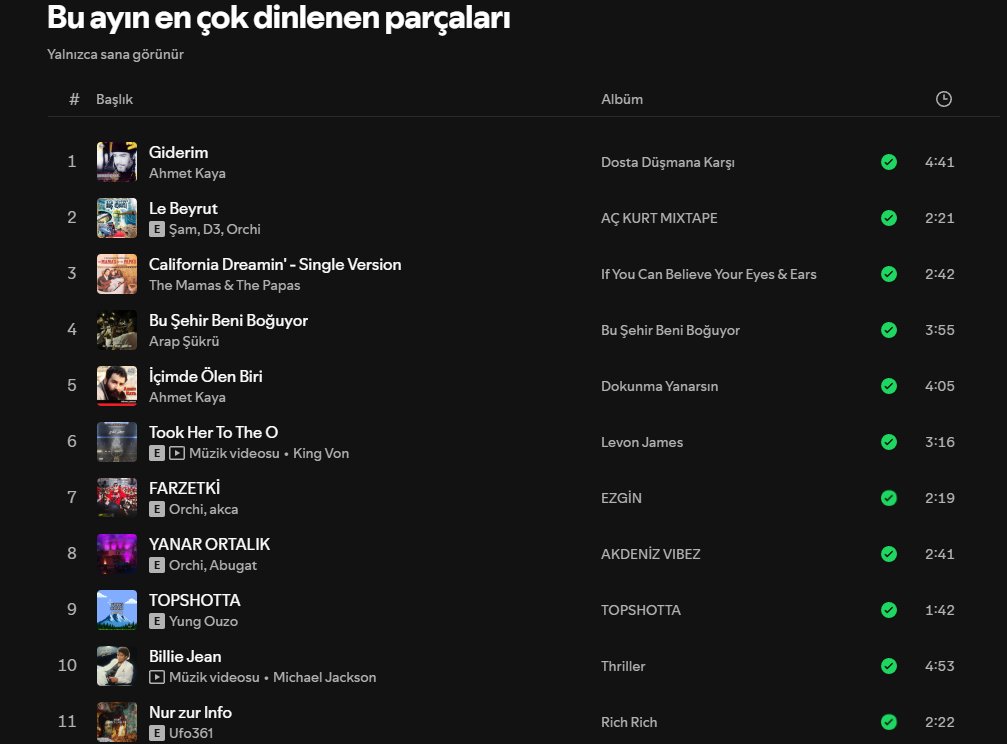Select the Billie Jean title
Image resolution: width=1007 pixels, height=744 pixels.
click(x=185, y=656)
